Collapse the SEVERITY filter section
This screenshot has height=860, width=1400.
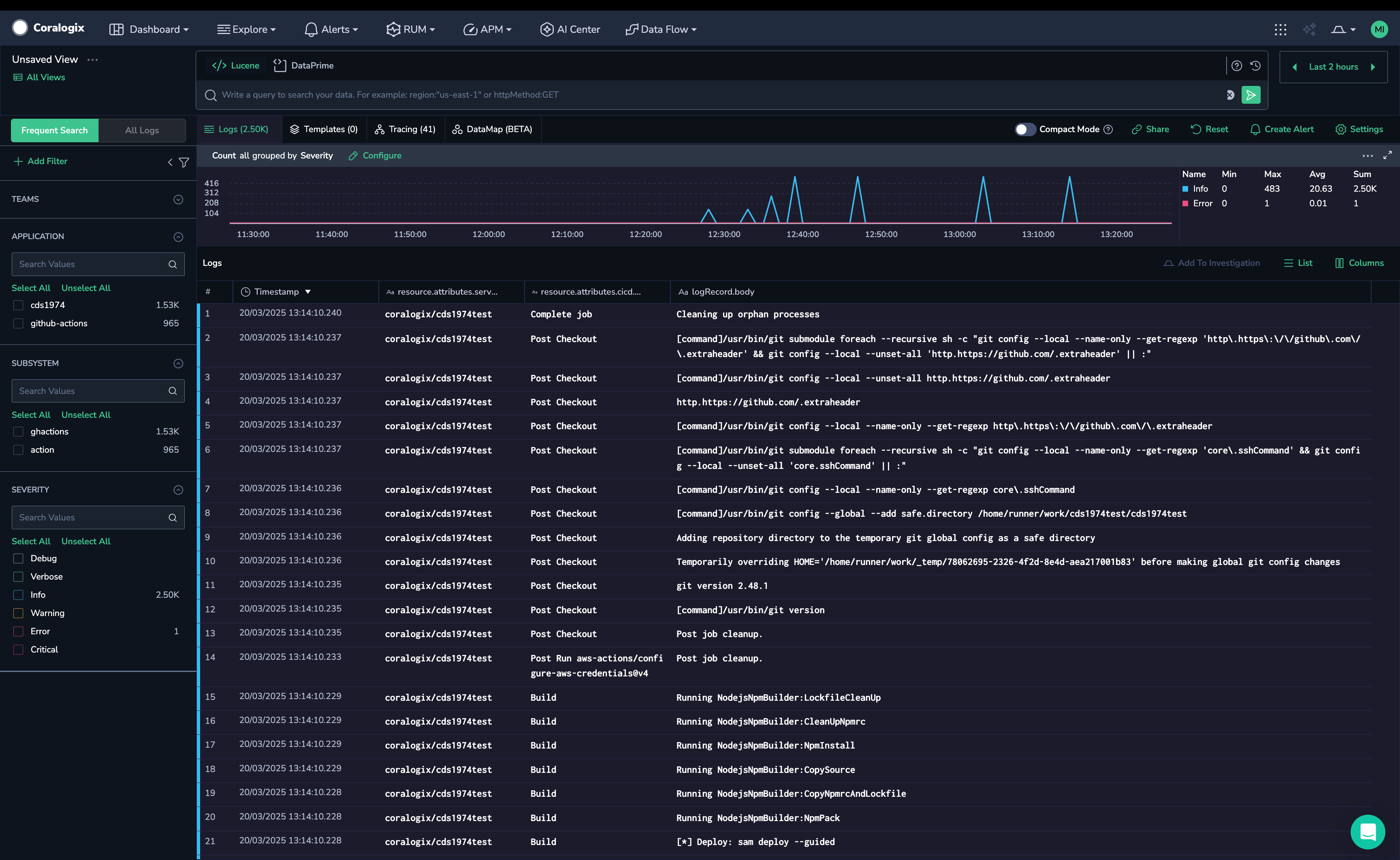coord(178,490)
